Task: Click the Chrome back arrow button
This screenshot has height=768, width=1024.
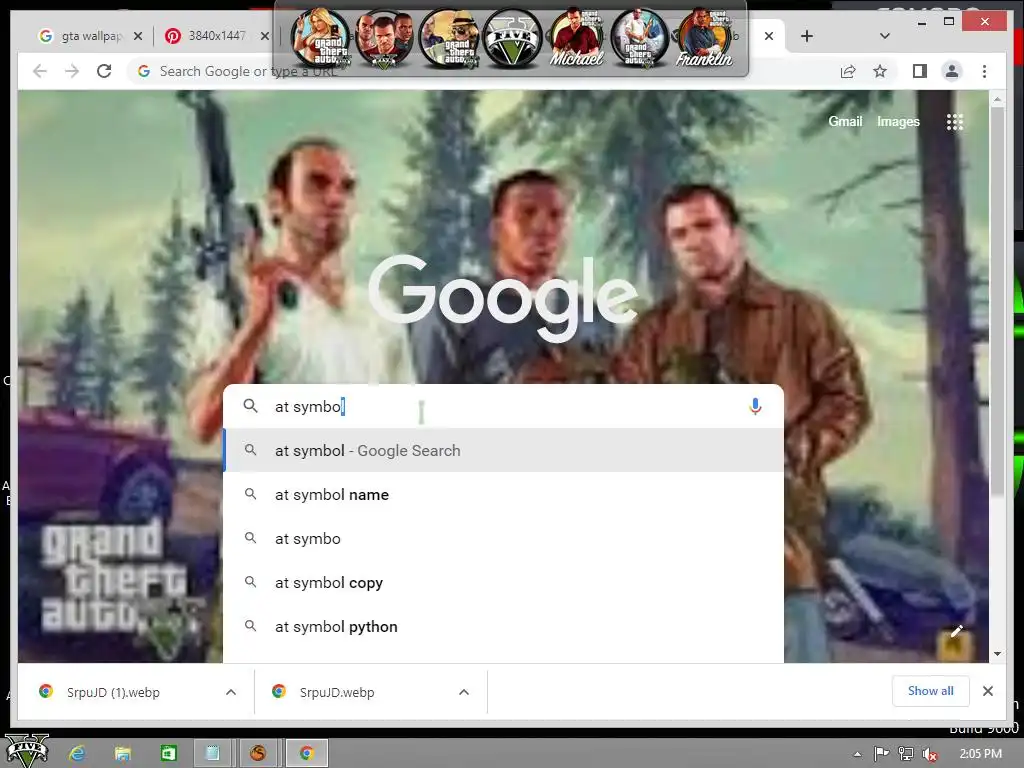Action: point(40,71)
